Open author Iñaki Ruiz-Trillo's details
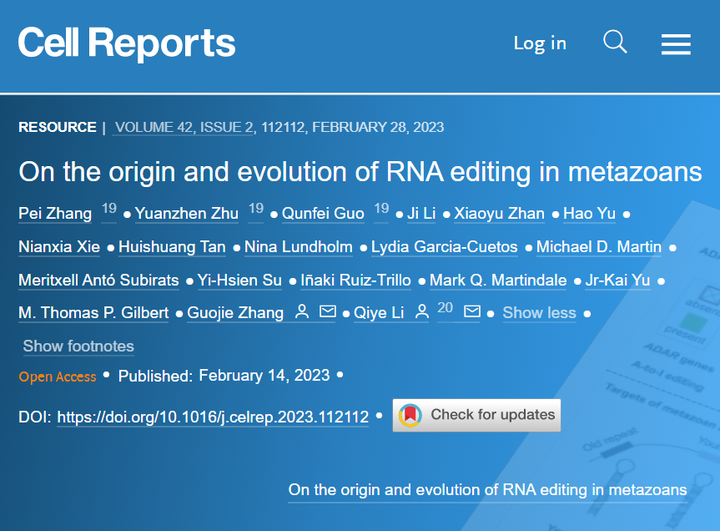The height and width of the screenshot is (531, 720). (357, 280)
